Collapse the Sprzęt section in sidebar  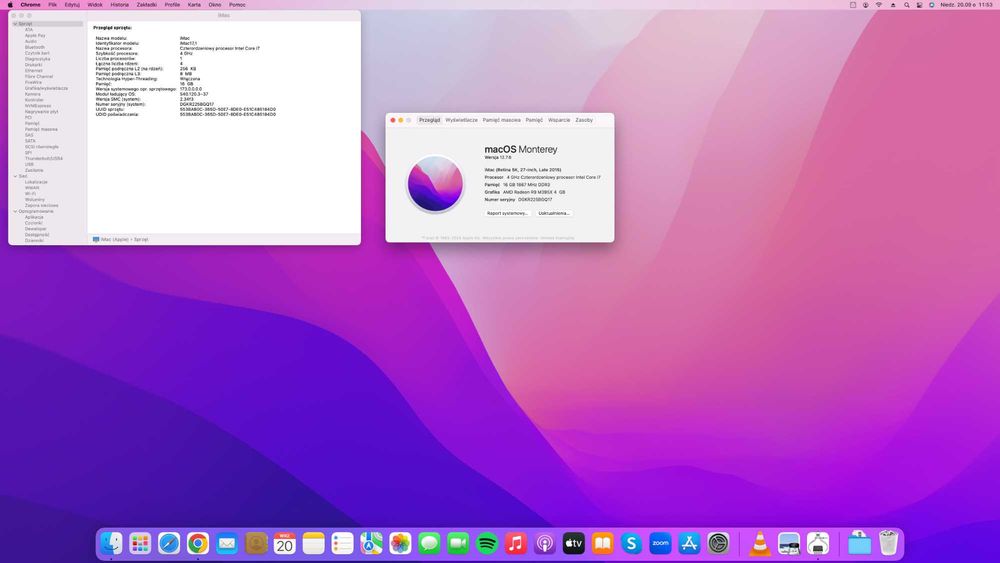(x=15, y=24)
